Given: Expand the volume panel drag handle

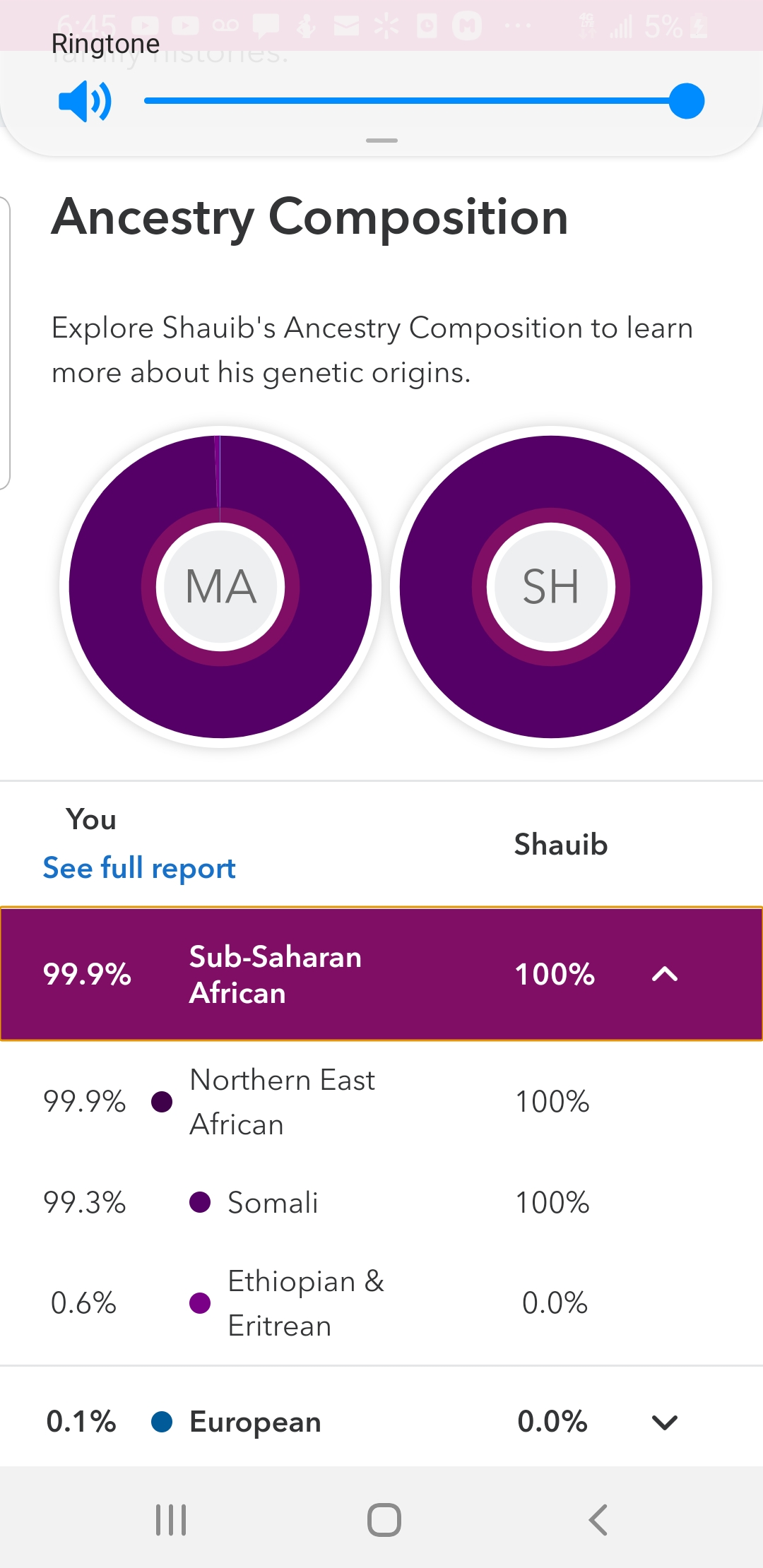Looking at the screenshot, I should [381, 141].
